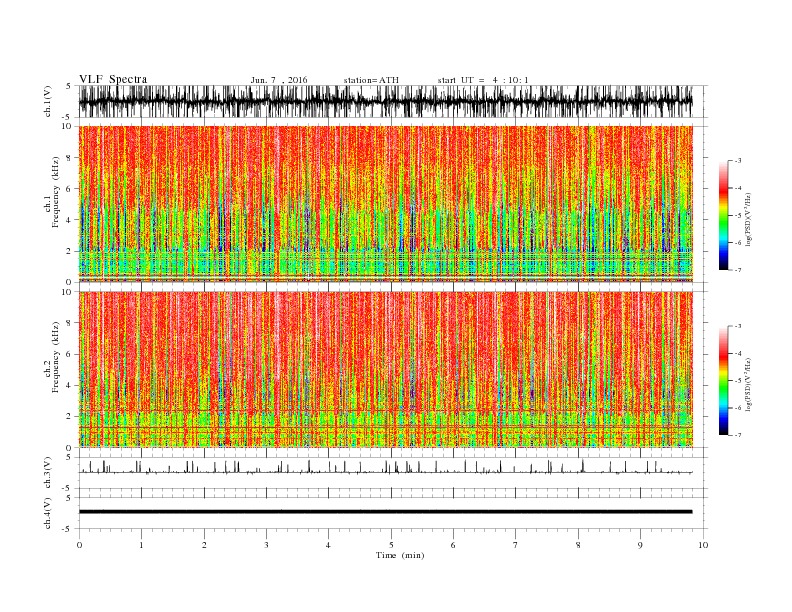Click the ch.1 spectrogram colorbar
The height and width of the screenshot is (612, 792).
coord(723,216)
